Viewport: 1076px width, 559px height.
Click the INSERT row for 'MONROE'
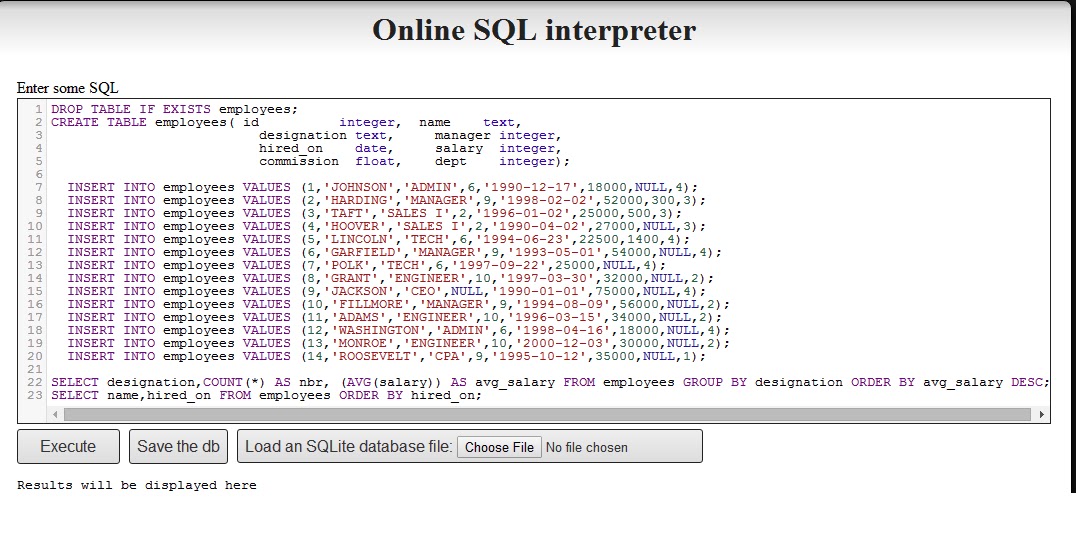(399, 344)
